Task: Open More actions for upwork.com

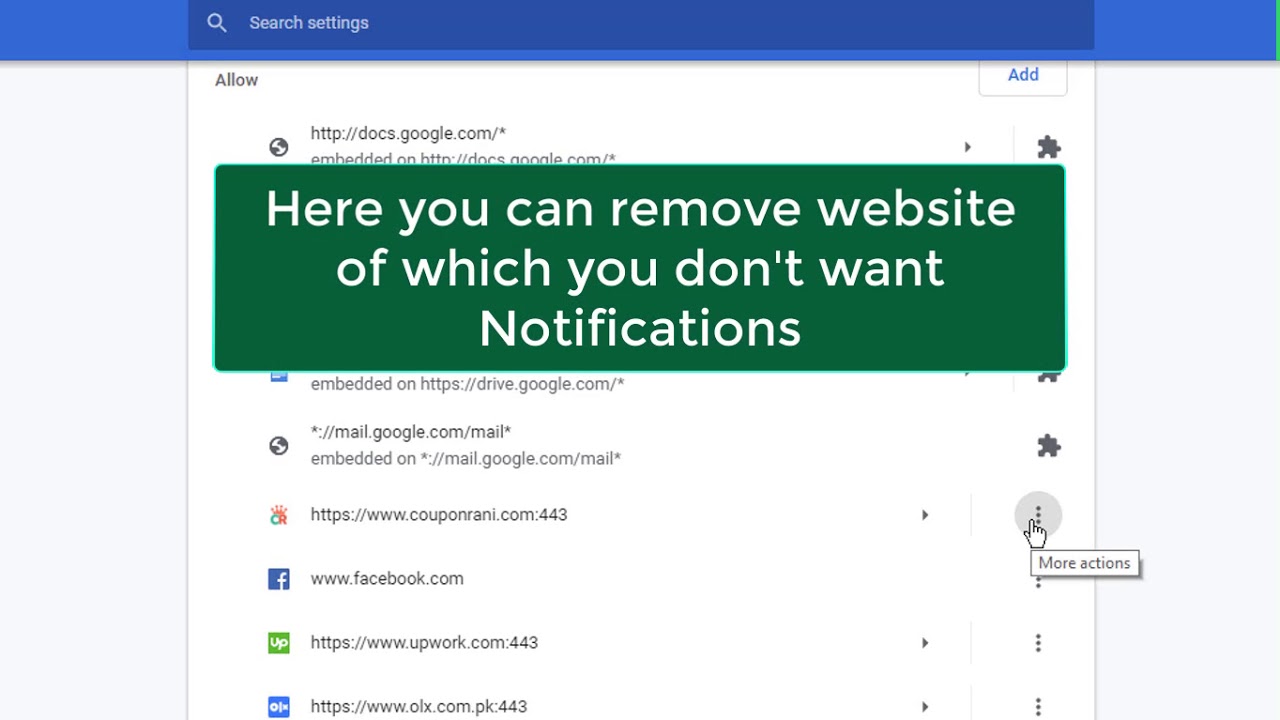Action: pyautogui.click(x=1038, y=643)
